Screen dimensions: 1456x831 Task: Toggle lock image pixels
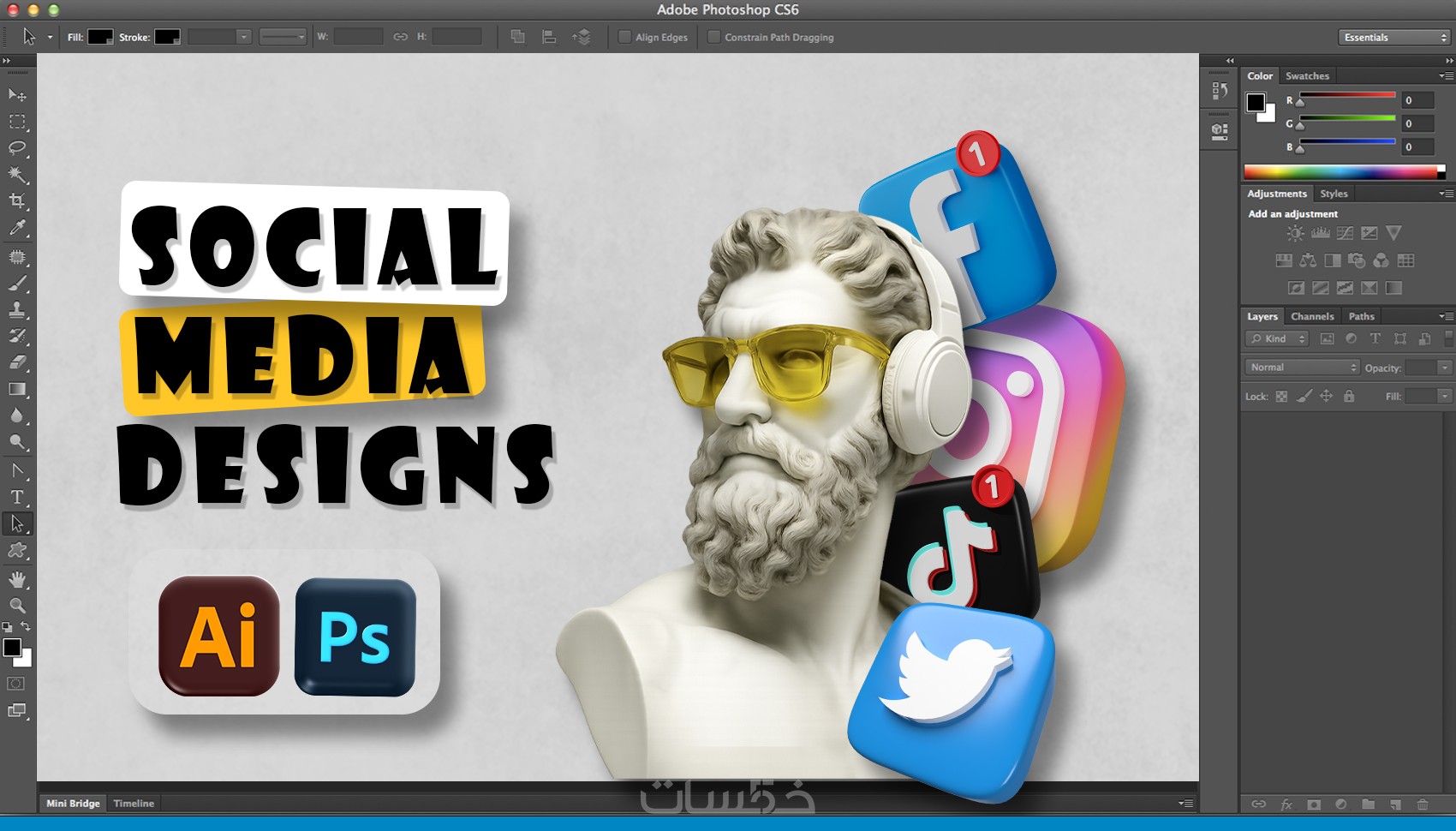pos(1304,396)
